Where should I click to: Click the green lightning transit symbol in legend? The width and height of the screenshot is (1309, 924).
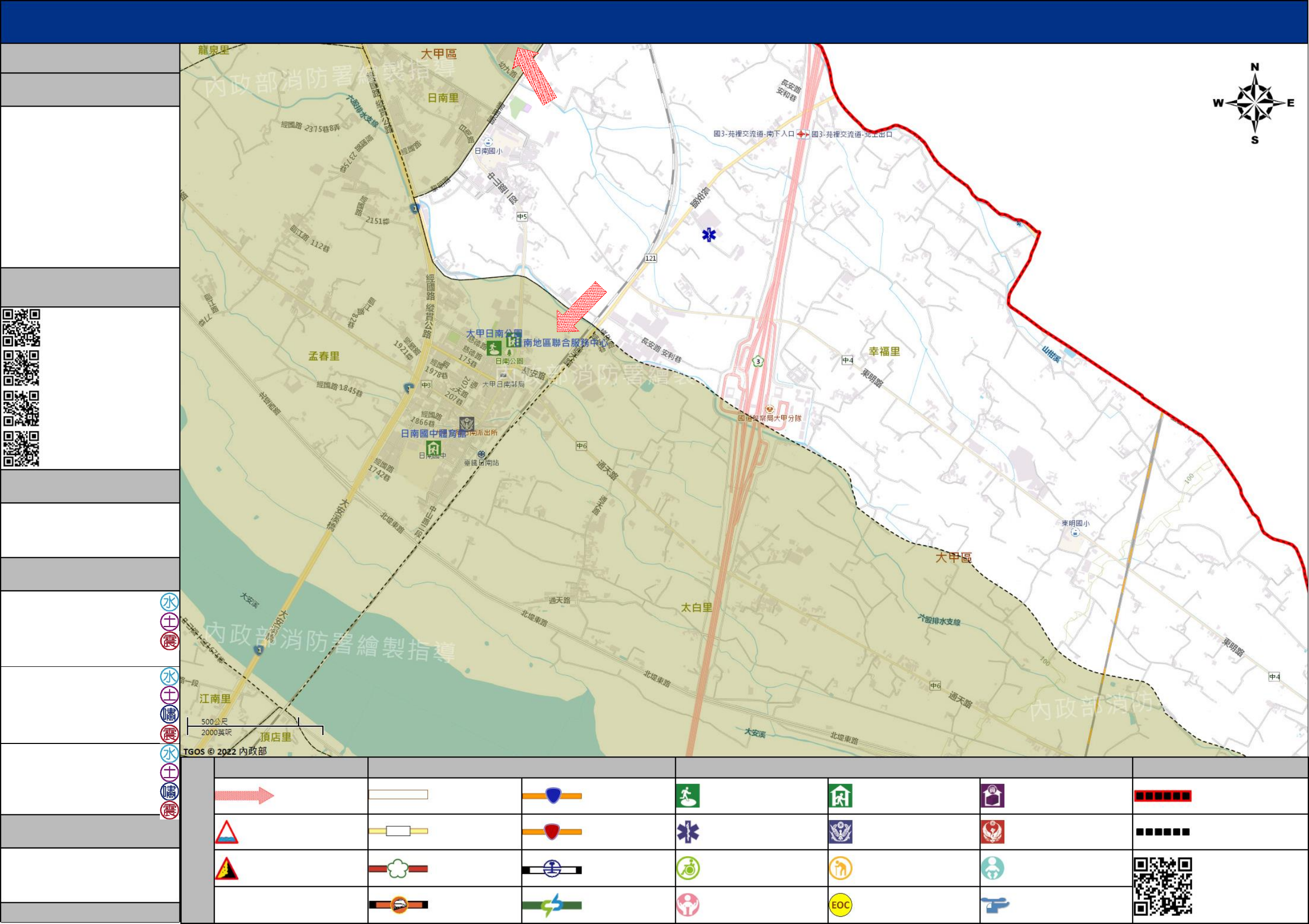553,905
